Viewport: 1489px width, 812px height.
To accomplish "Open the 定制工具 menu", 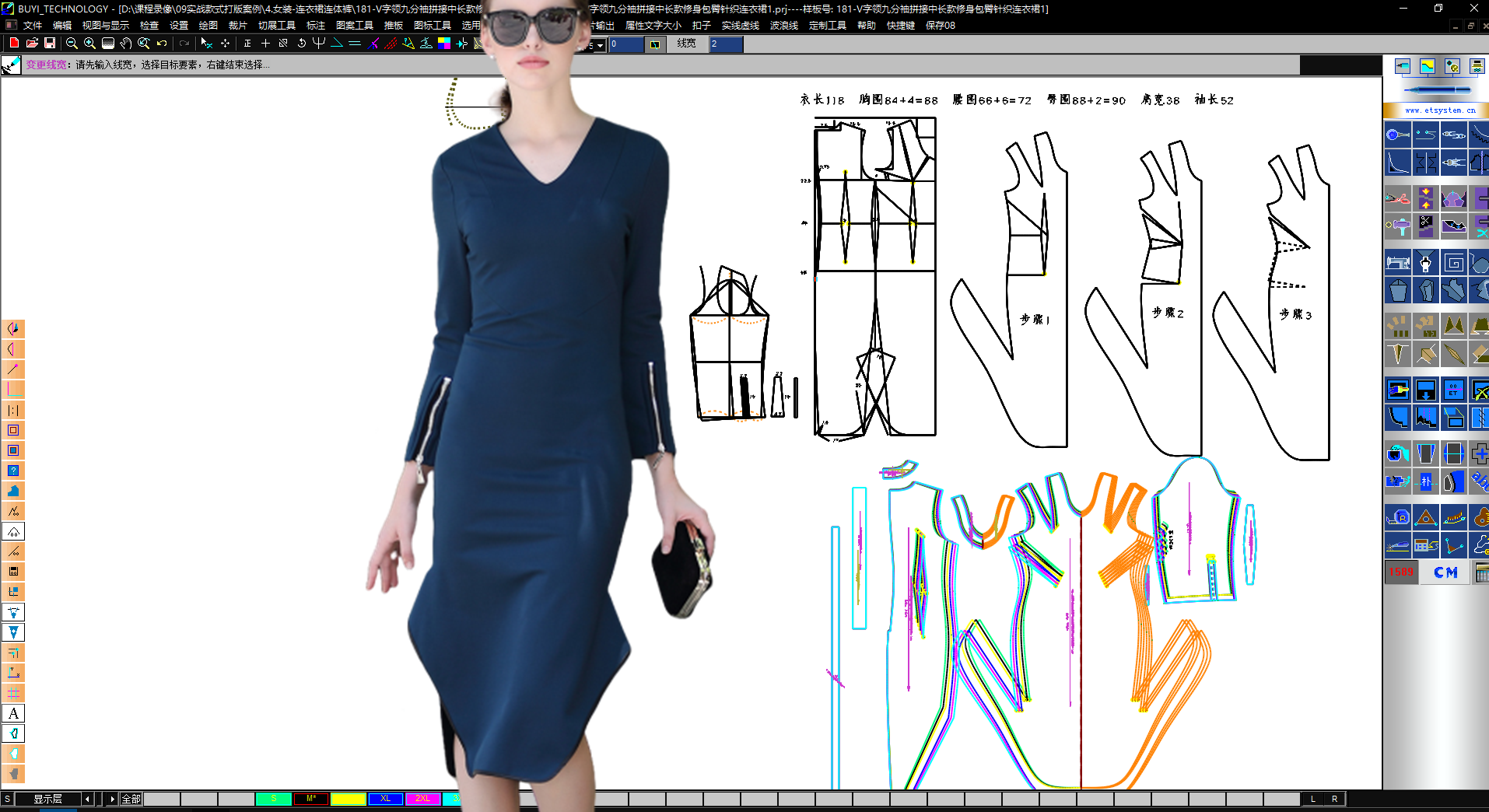I will [828, 26].
